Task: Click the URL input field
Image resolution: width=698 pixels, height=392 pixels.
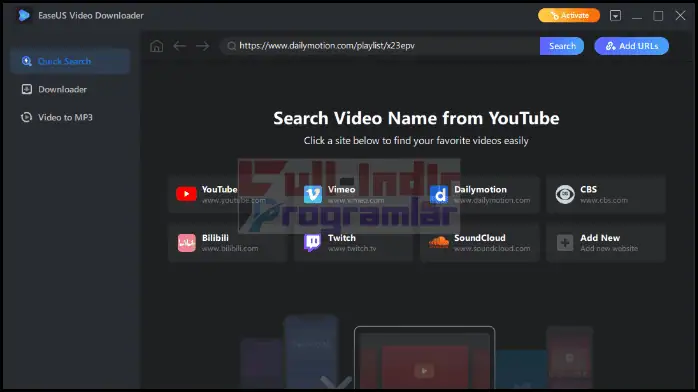Action: pyautogui.click(x=380, y=46)
